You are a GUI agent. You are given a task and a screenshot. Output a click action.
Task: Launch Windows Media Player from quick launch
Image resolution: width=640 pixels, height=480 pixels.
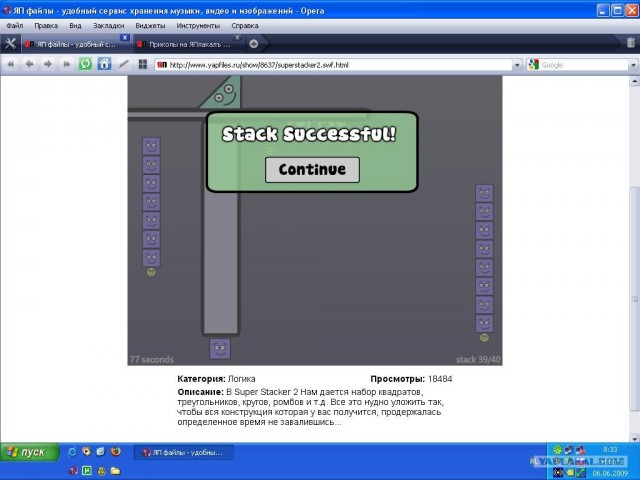(87, 451)
